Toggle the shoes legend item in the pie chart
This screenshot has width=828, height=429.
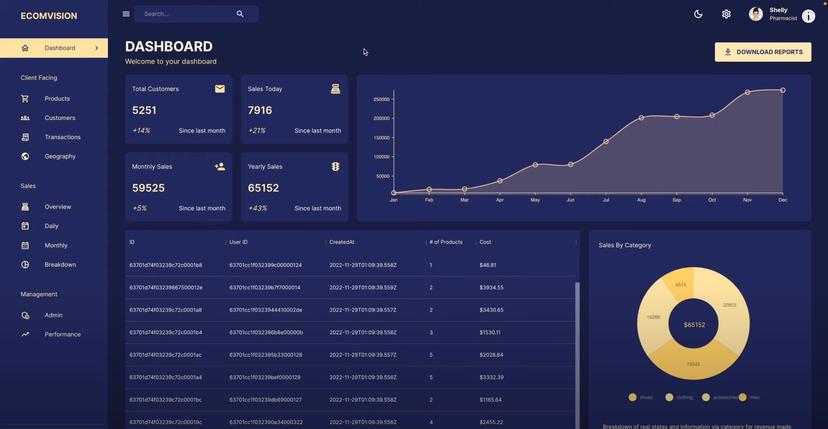[x=641, y=397]
